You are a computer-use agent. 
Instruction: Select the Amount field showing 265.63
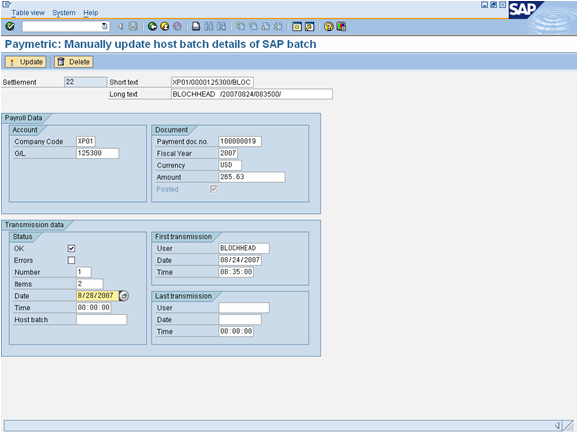[x=252, y=177]
